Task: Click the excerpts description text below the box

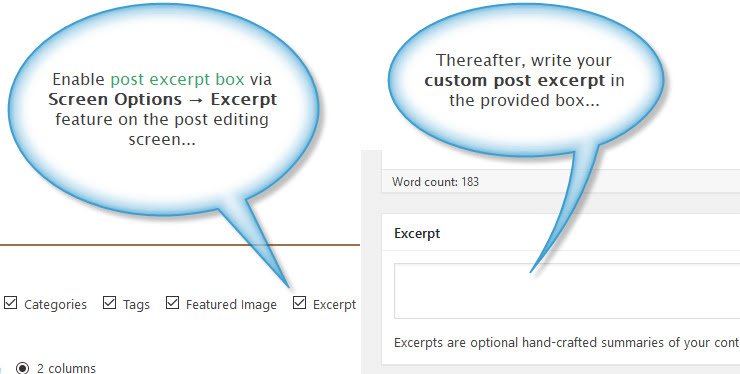Action: 567,342
